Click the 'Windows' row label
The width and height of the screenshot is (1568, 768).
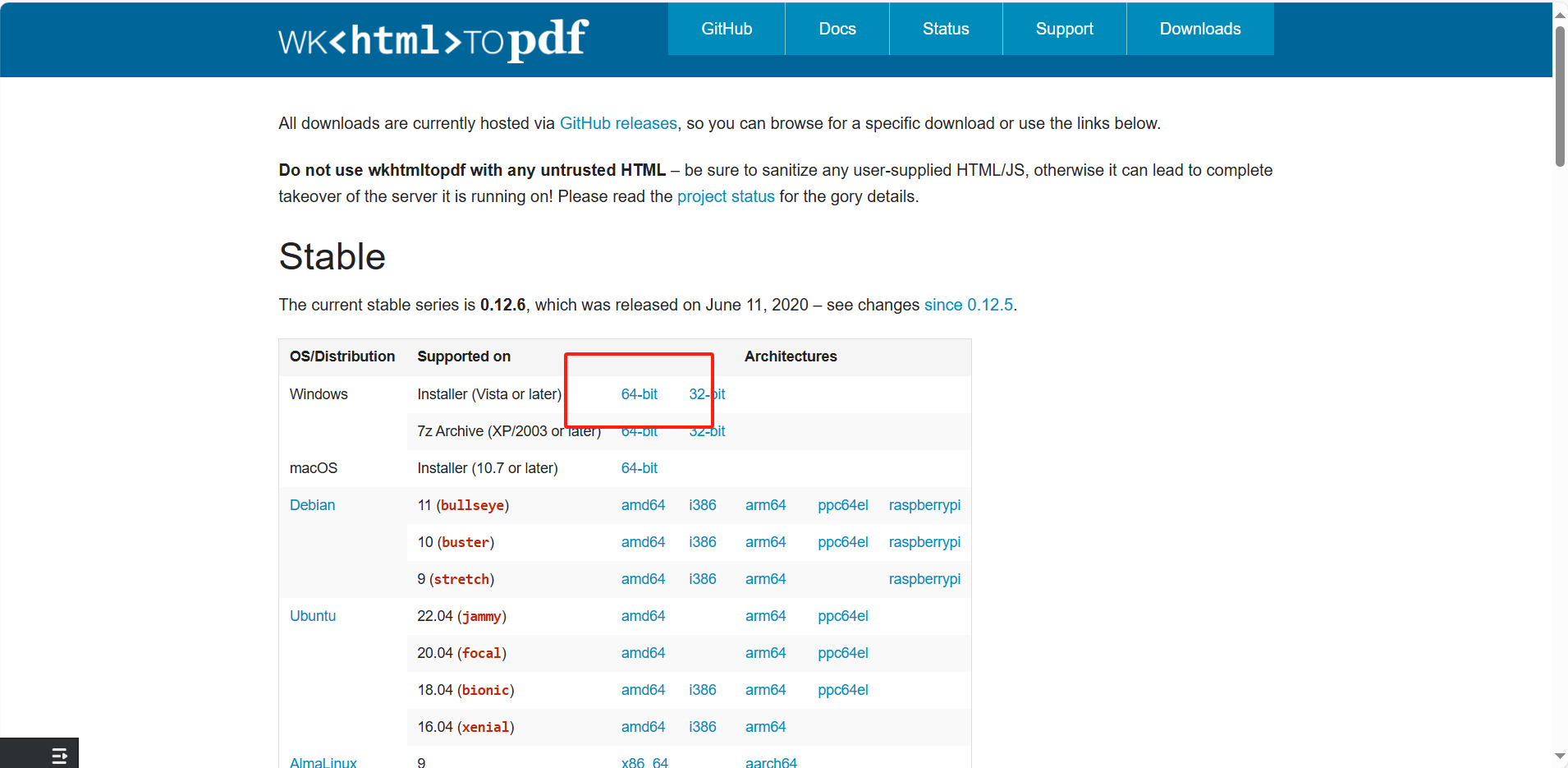click(319, 394)
